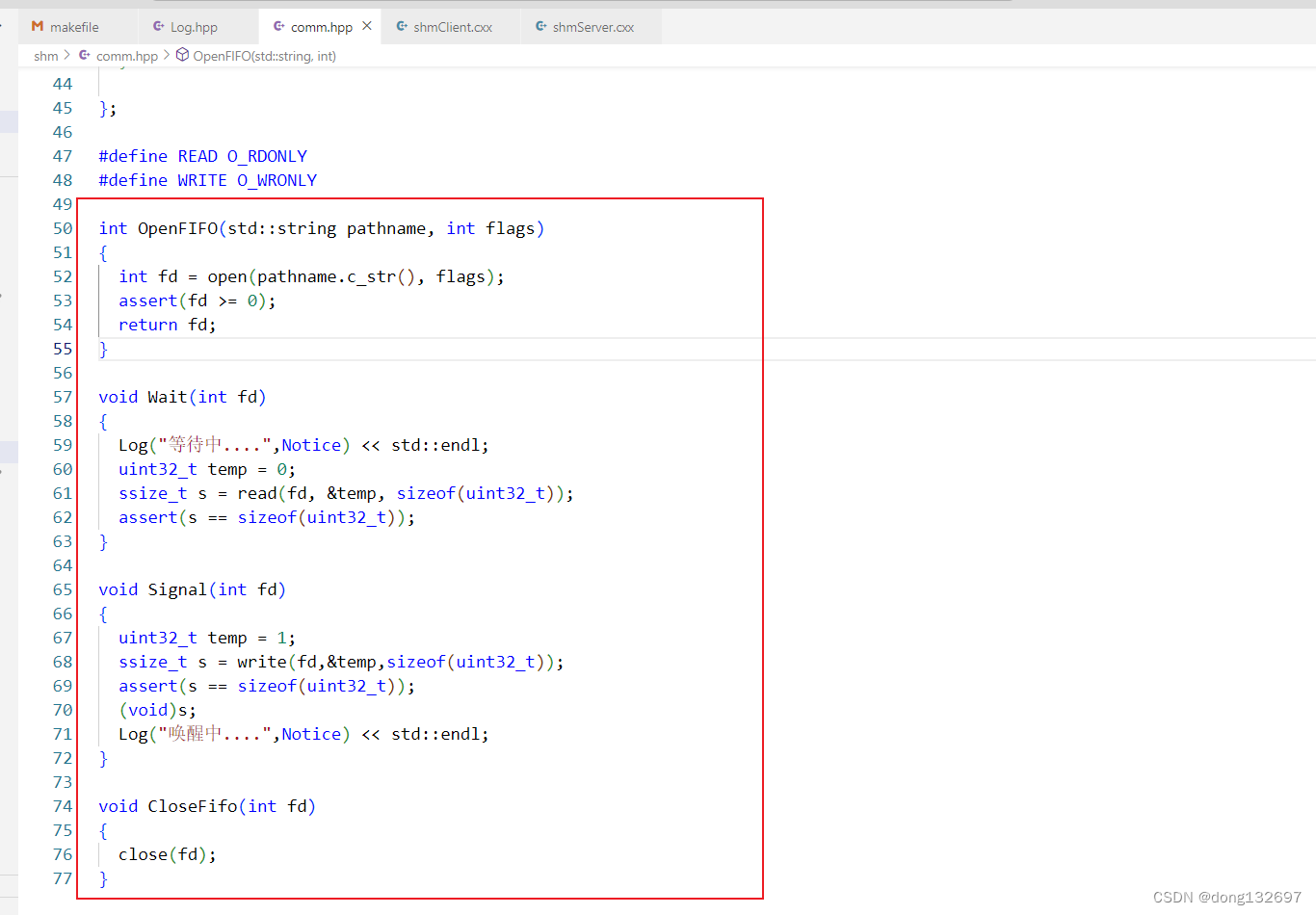The image size is (1316, 915).
Task: Click the shm folder breadcrumb
Action: [46, 56]
